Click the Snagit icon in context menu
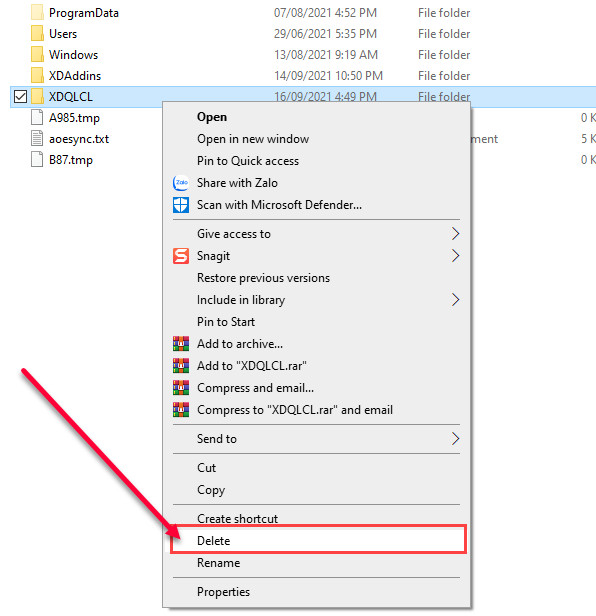This screenshot has width=596, height=616. click(181, 256)
